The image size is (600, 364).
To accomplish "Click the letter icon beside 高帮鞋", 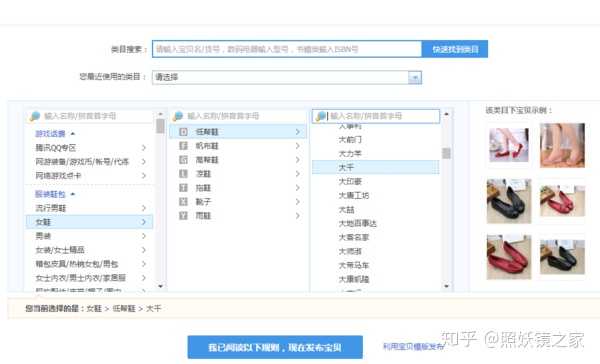I will pos(184,160).
